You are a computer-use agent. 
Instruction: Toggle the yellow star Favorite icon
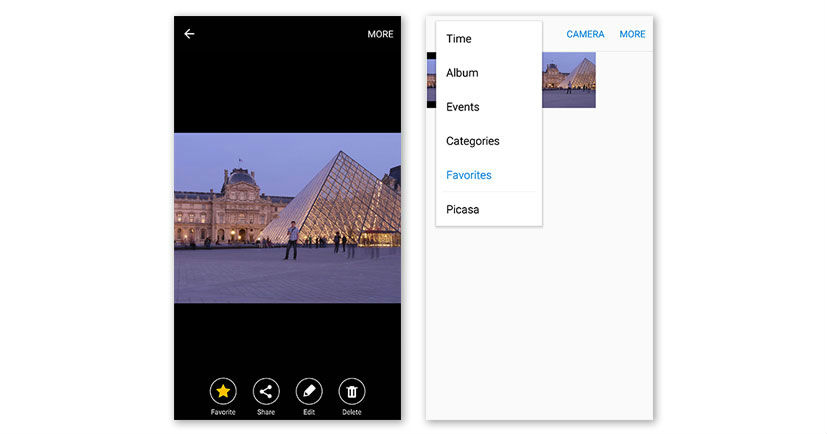tap(223, 391)
